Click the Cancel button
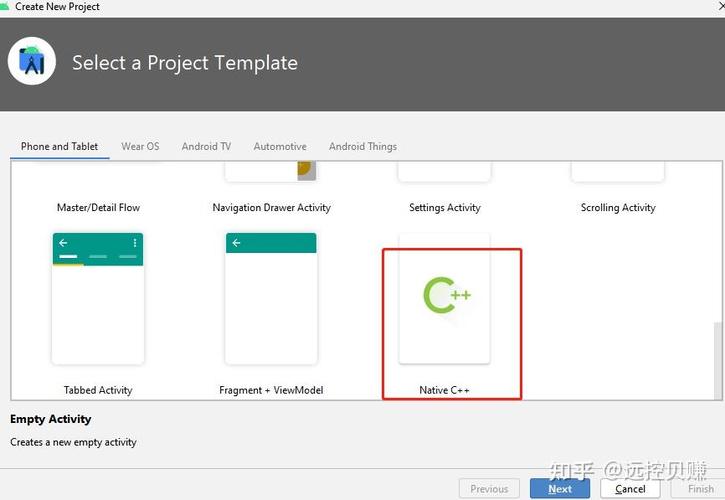This screenshot has height=500, width=725. (630, 489)
